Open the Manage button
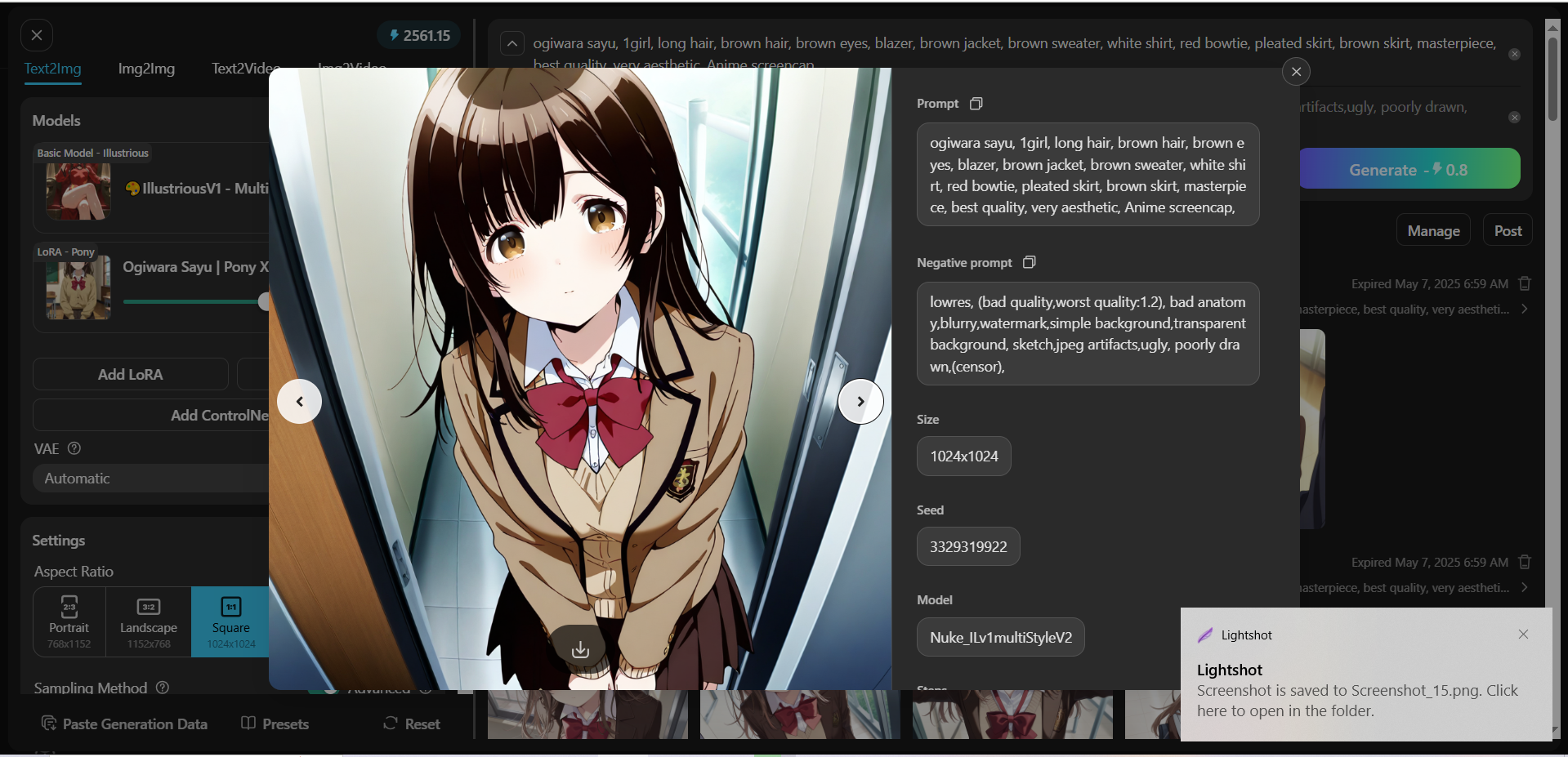Image resolution: width=1568 pixels, height=757 pixels. [1433, 231]
